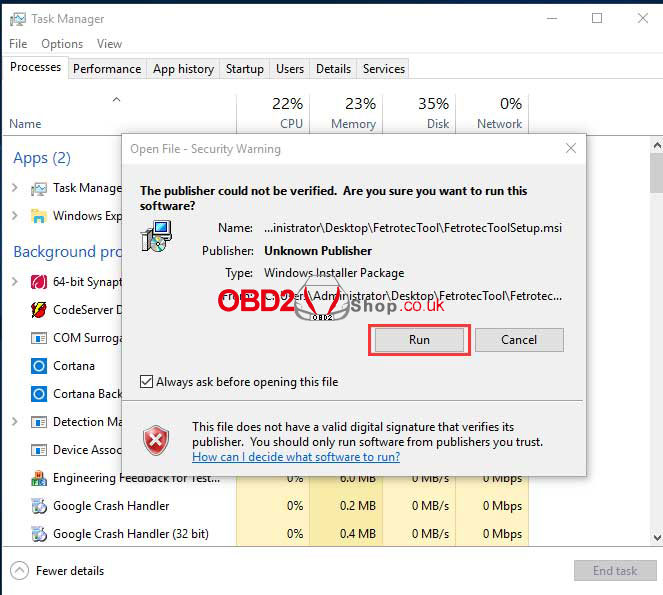Cancel the security warning dialog
The height and width of the screenshot is (595, 663).
click(519, 340)
